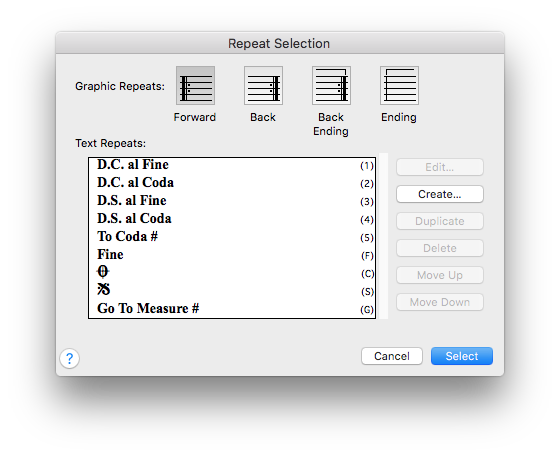Choose the Fine text repeat

tap(232, 255)
